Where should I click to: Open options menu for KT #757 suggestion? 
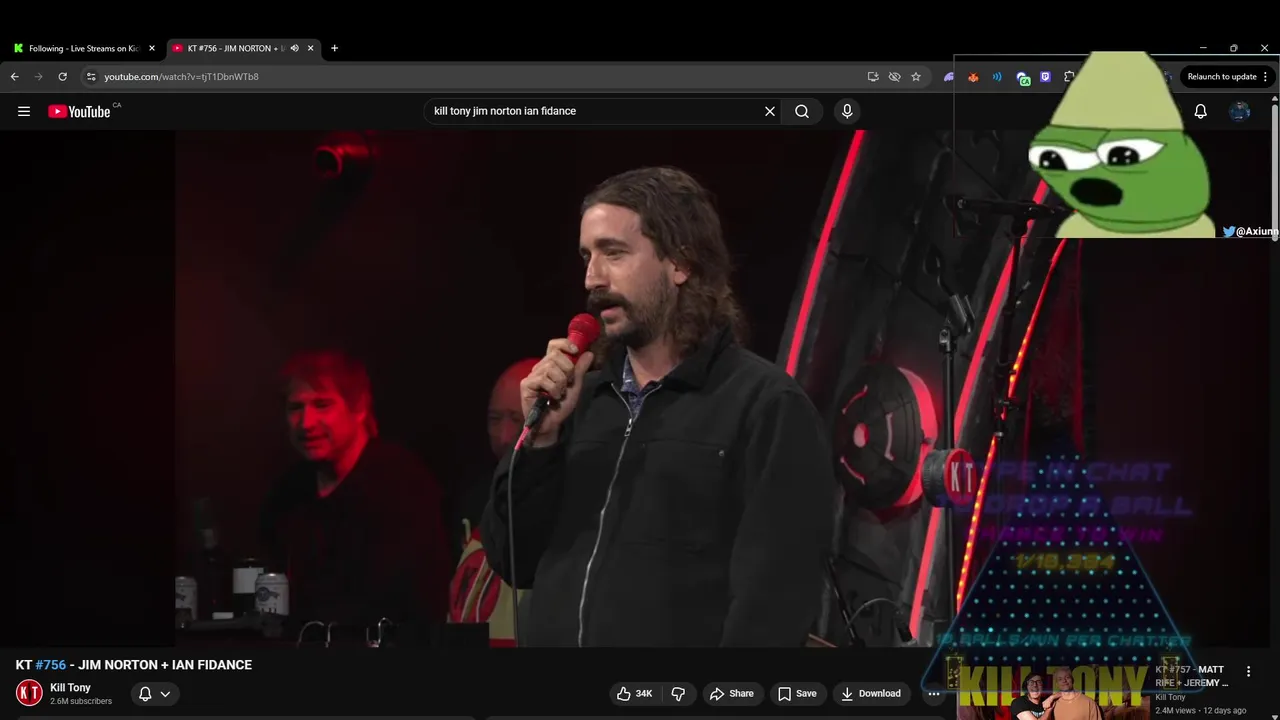[1248, 671]
